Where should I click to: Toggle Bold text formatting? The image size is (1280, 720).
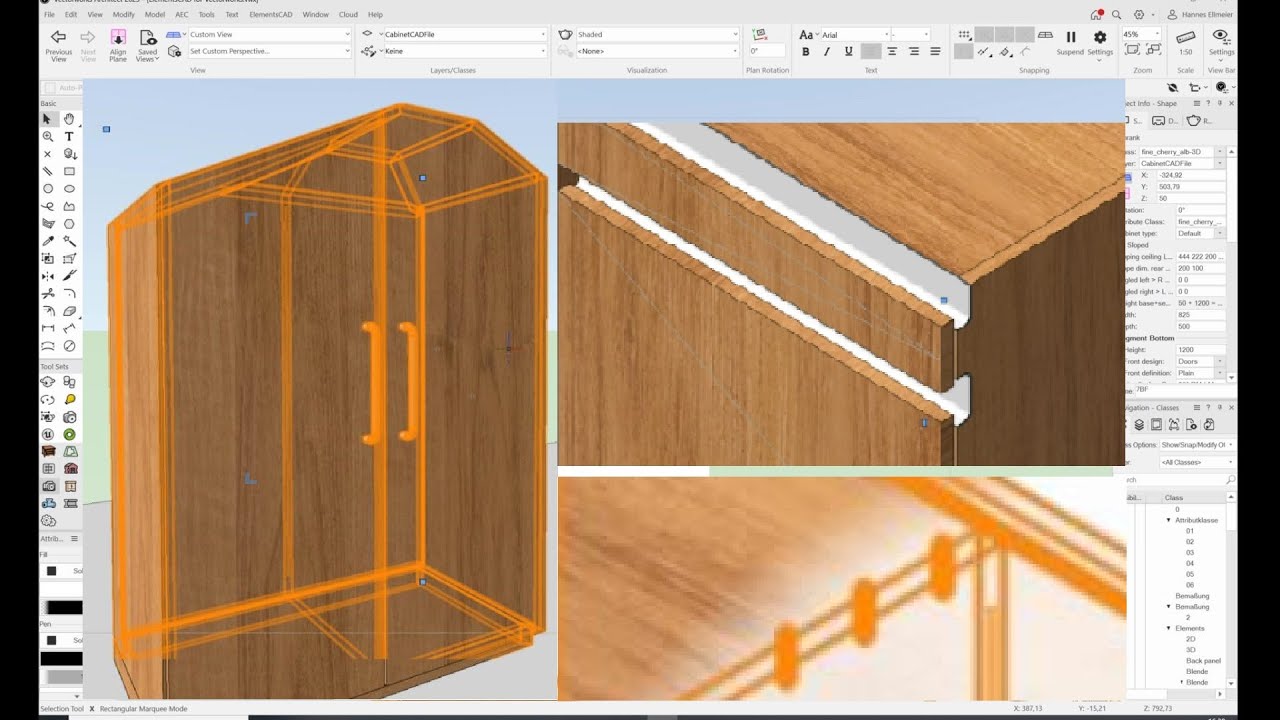(806, 51)
